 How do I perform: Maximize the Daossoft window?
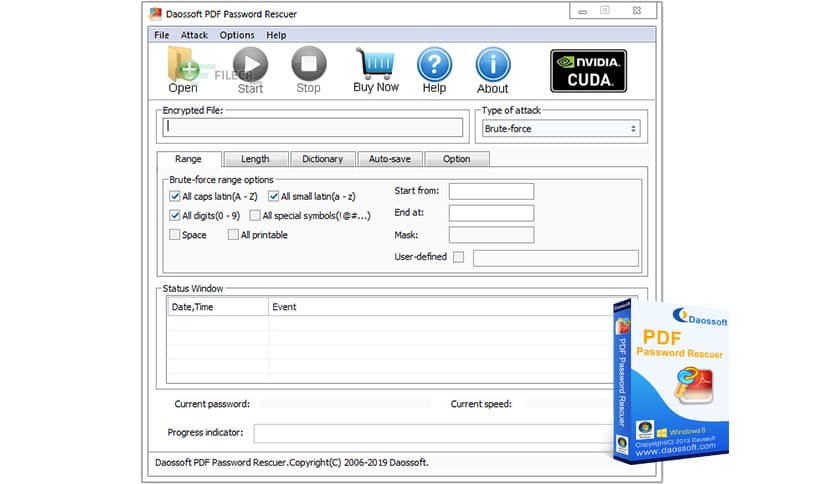pyautogui.click(x=605, y=10)
